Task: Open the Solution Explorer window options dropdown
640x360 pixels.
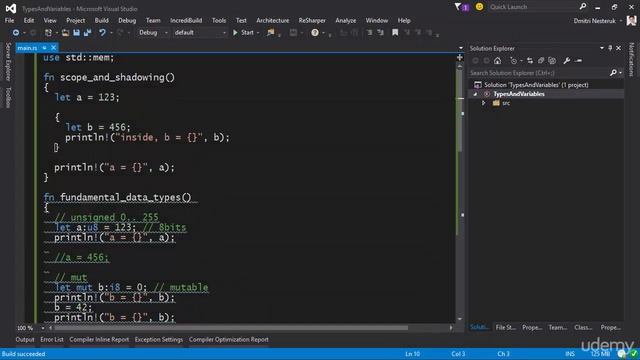Action: pos(602,48)
